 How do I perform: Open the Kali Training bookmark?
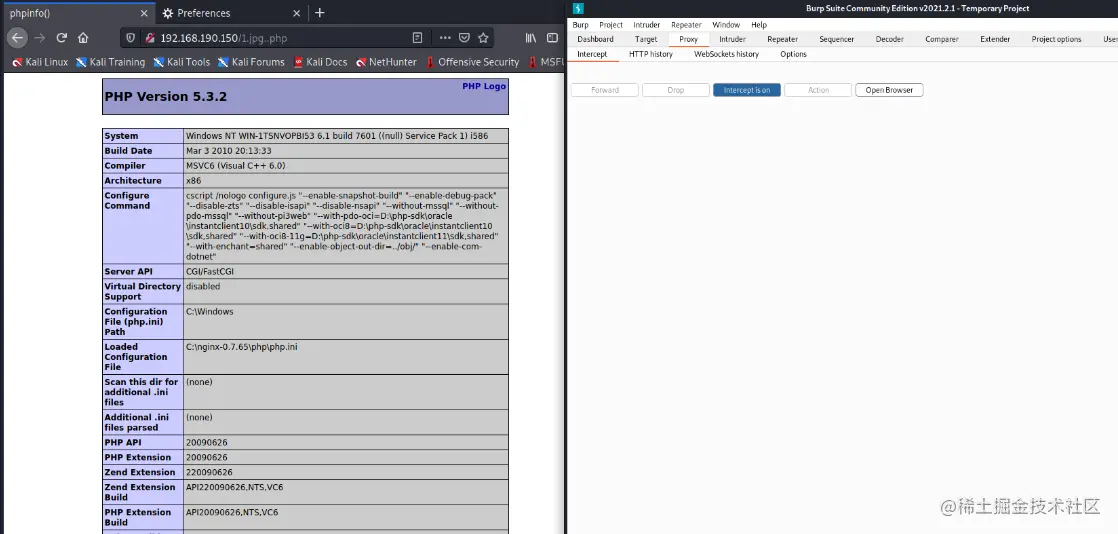(x=110, y=62)
